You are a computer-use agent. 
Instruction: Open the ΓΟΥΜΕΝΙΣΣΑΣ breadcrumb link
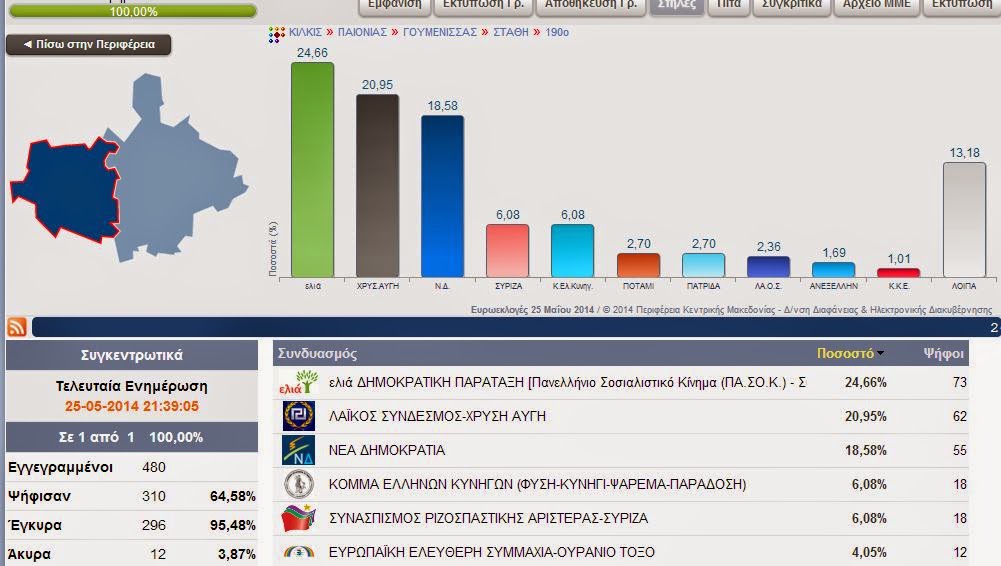click(x=439, y=33)
